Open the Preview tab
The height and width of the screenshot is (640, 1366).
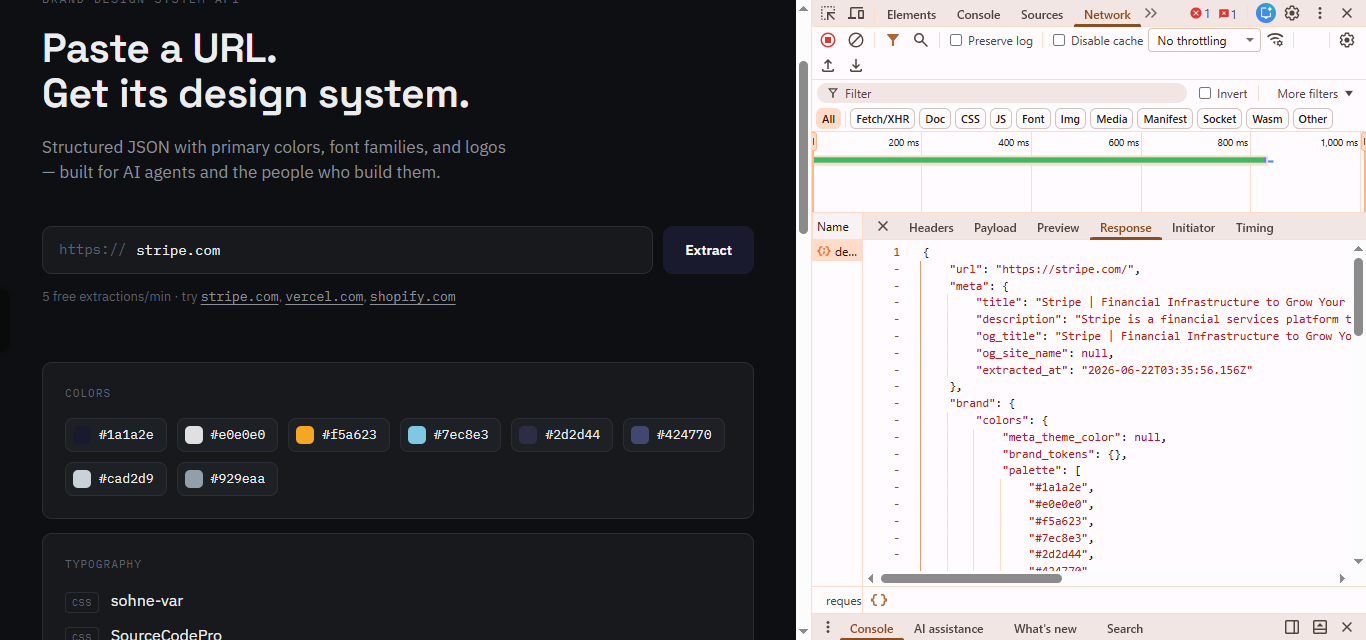click(1058, 227)
